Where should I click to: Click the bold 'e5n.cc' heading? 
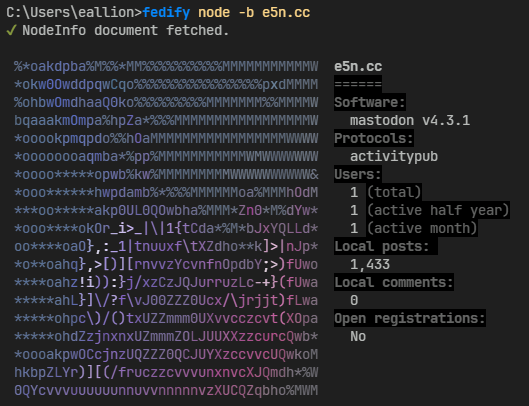(x=358, y=66)
